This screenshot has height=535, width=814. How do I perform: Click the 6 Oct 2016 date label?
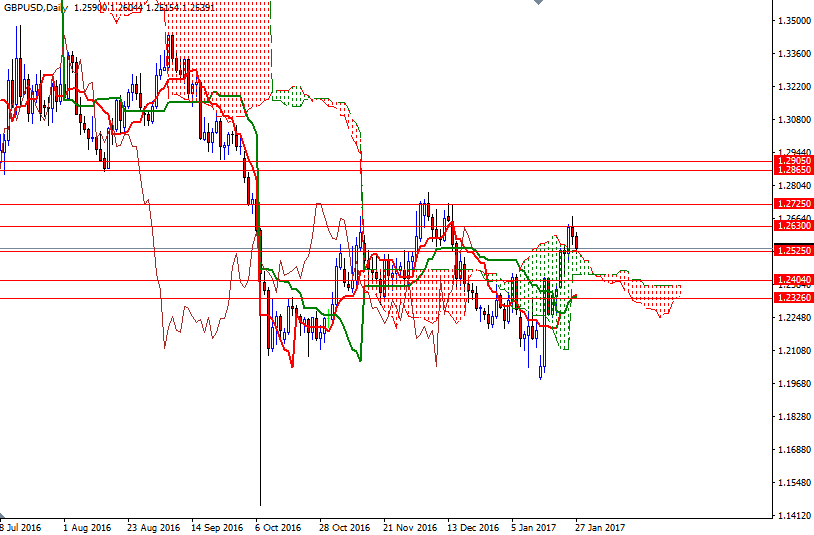pyautogui.click(x=278, y=528)
